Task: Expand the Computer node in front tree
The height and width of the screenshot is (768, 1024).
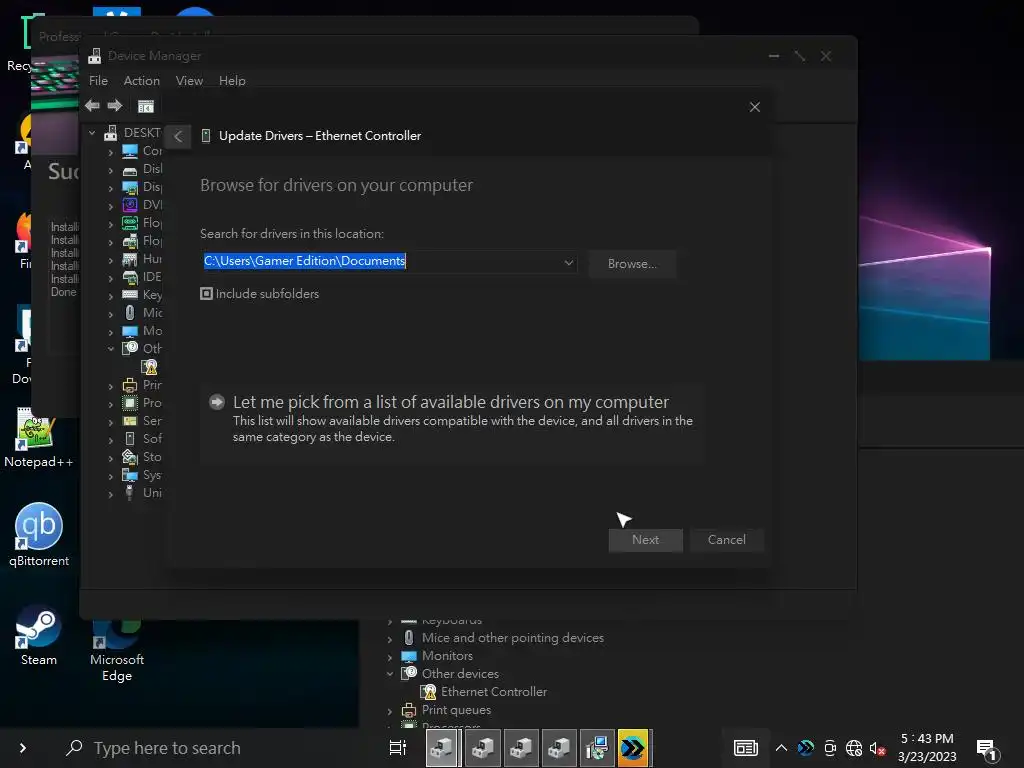Action: [x=111, y=152]
